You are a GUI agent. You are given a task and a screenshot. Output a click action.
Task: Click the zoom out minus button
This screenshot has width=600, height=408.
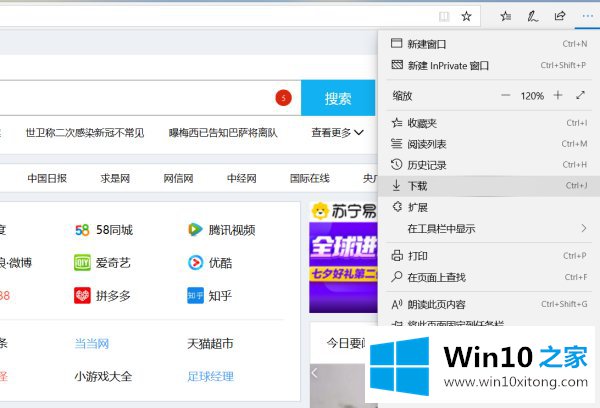click(505, 95)
